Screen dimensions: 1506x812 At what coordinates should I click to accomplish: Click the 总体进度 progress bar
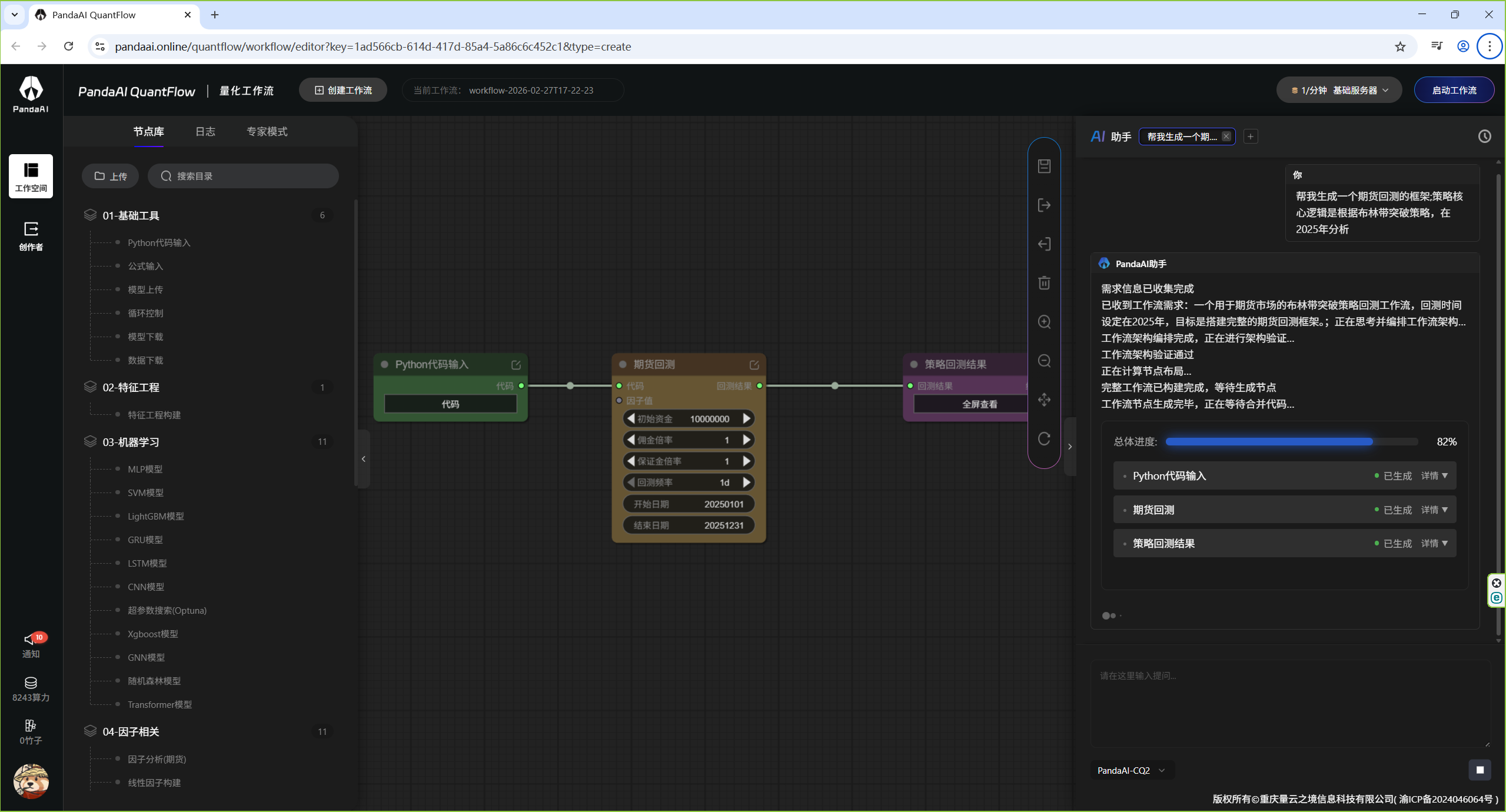click(1292, 442)
